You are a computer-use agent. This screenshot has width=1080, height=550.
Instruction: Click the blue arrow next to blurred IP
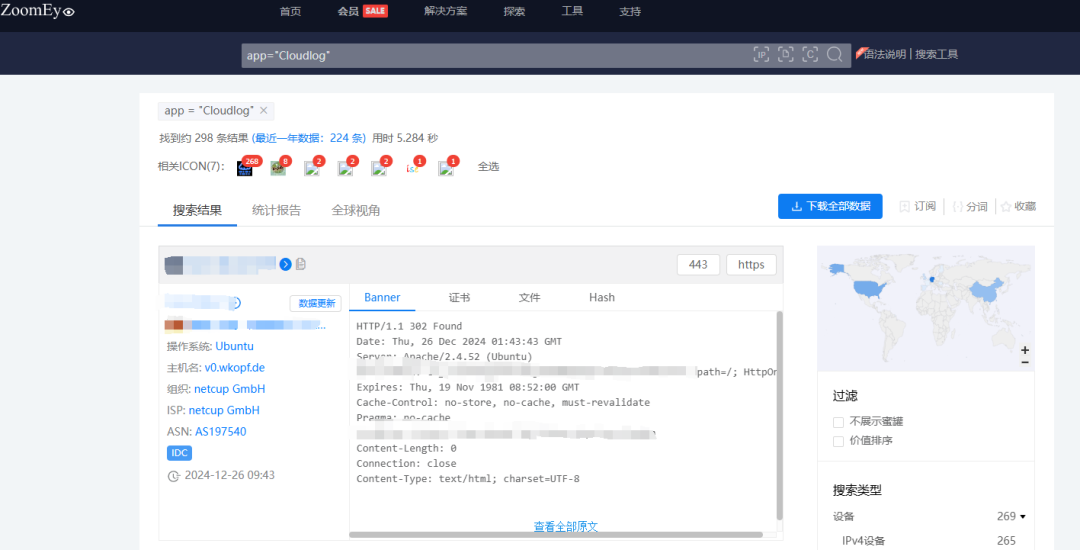pos(285,264)
